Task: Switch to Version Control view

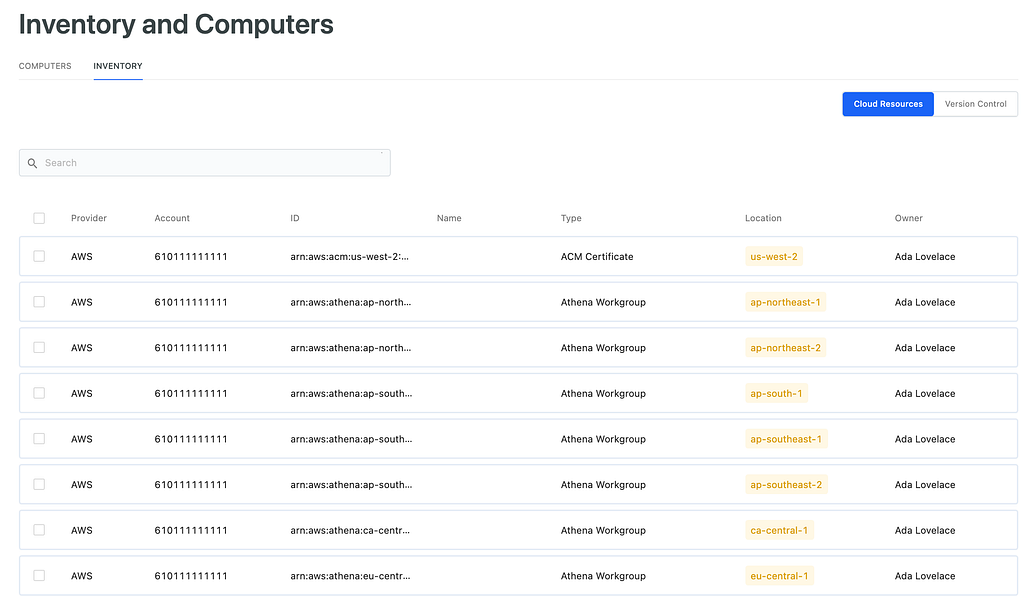Action: [x=975, y=104]
